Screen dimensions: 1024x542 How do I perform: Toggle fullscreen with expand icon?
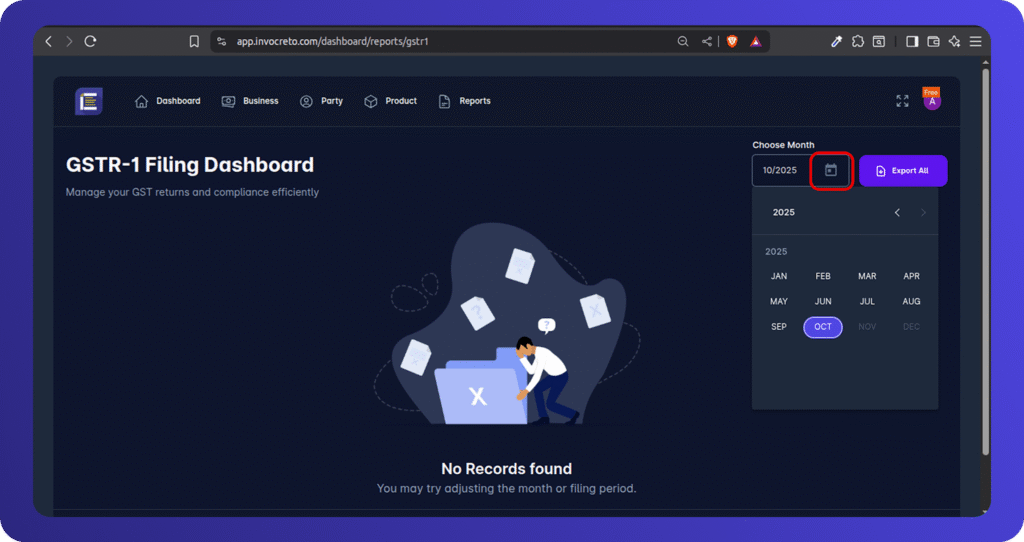click(903, 101)
